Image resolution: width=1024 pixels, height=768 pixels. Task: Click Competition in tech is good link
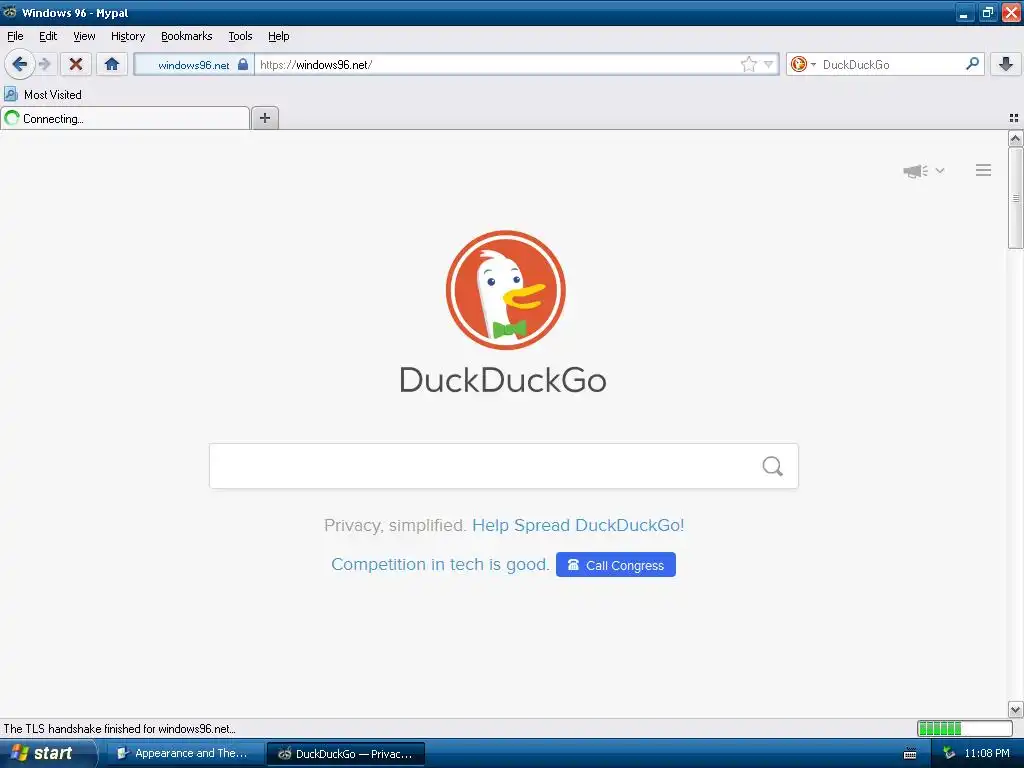pos(440,564)
